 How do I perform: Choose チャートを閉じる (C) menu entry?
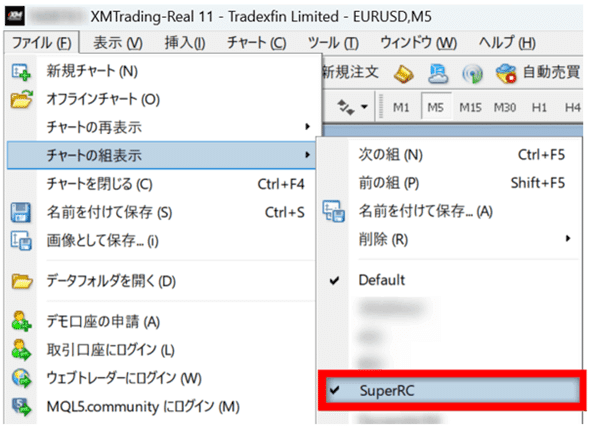click(x=162, y=184)
